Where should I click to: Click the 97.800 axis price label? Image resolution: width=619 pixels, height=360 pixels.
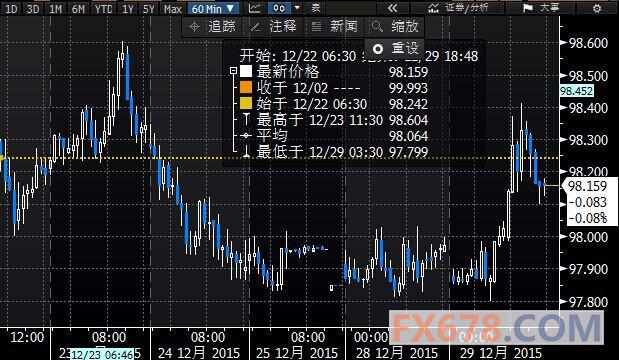click(x=588, y=302)
